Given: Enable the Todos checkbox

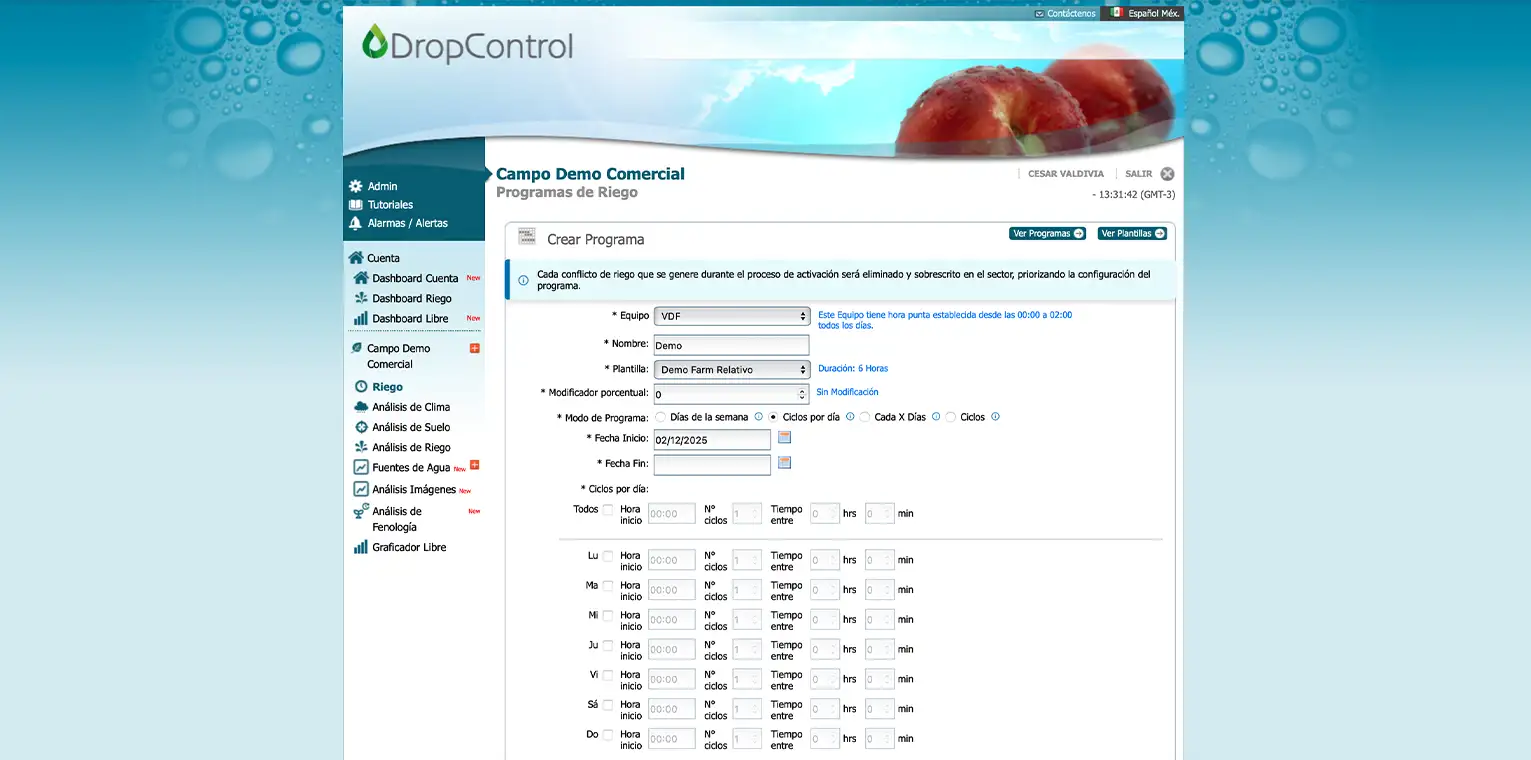Looking at the screenshot, I should pos(607,510).
